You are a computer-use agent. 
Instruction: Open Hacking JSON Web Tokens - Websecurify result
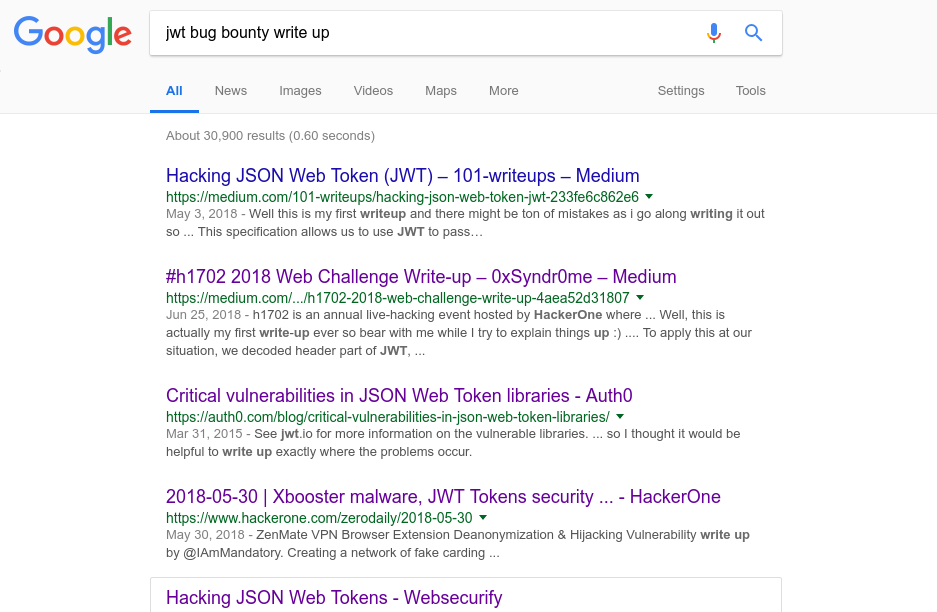point(334,598)
